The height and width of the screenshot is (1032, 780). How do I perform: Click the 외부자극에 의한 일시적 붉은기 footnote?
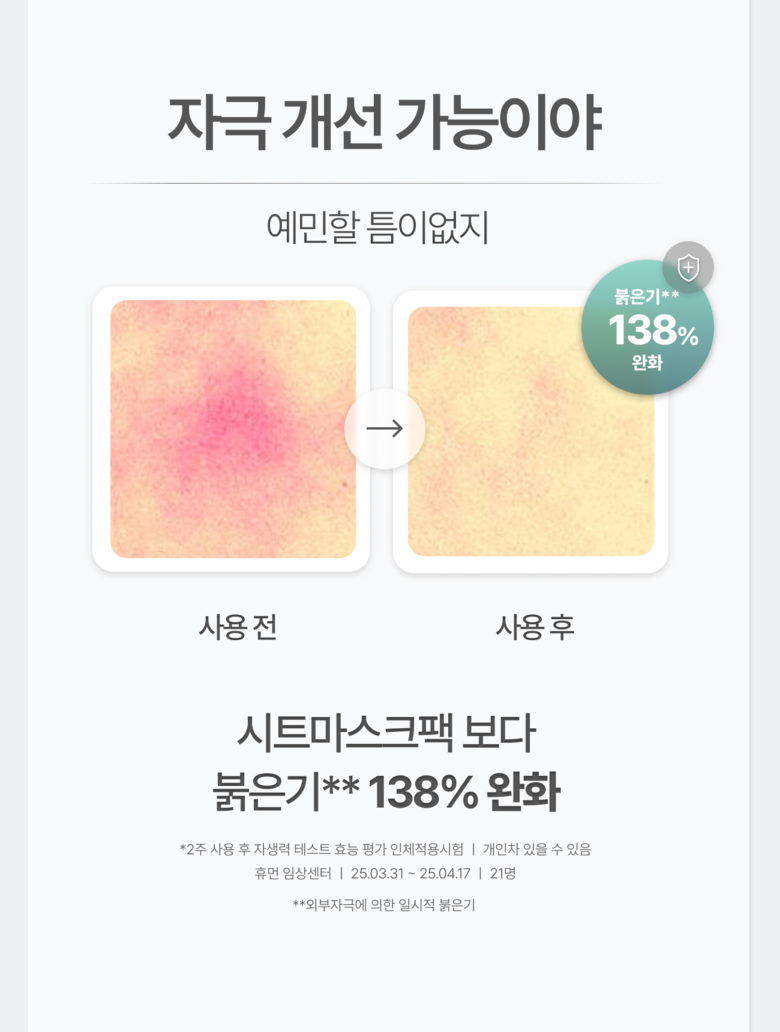[384, 905]
